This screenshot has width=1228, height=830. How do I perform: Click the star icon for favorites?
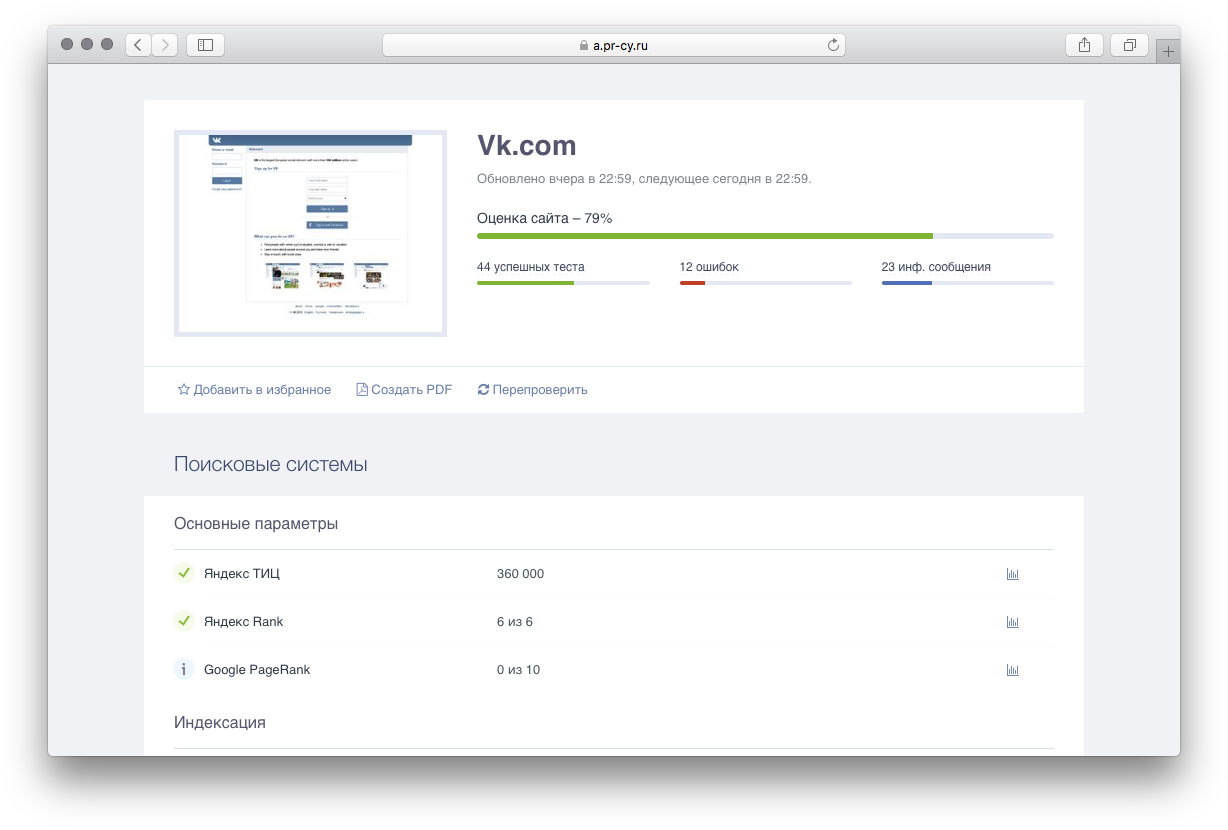click(184, 390)
